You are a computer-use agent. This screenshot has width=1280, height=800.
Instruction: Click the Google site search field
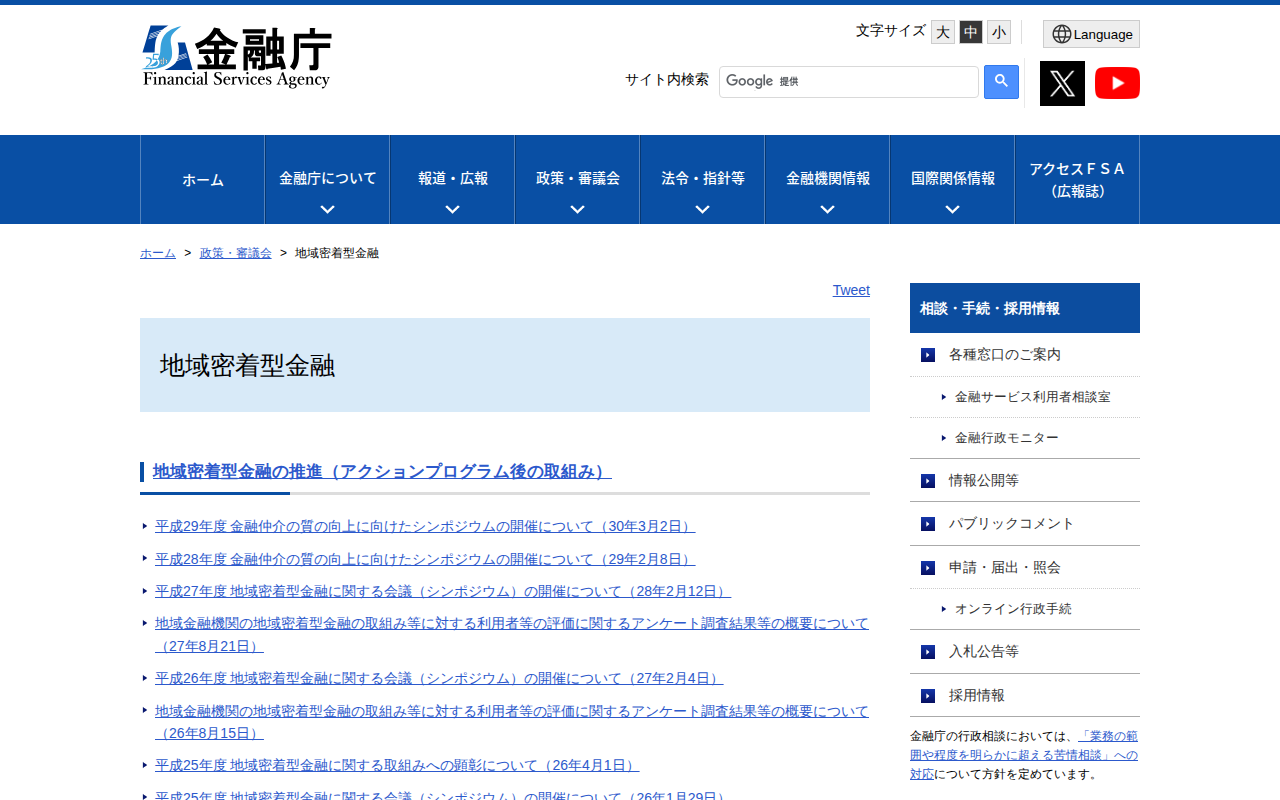click(848, 82)
